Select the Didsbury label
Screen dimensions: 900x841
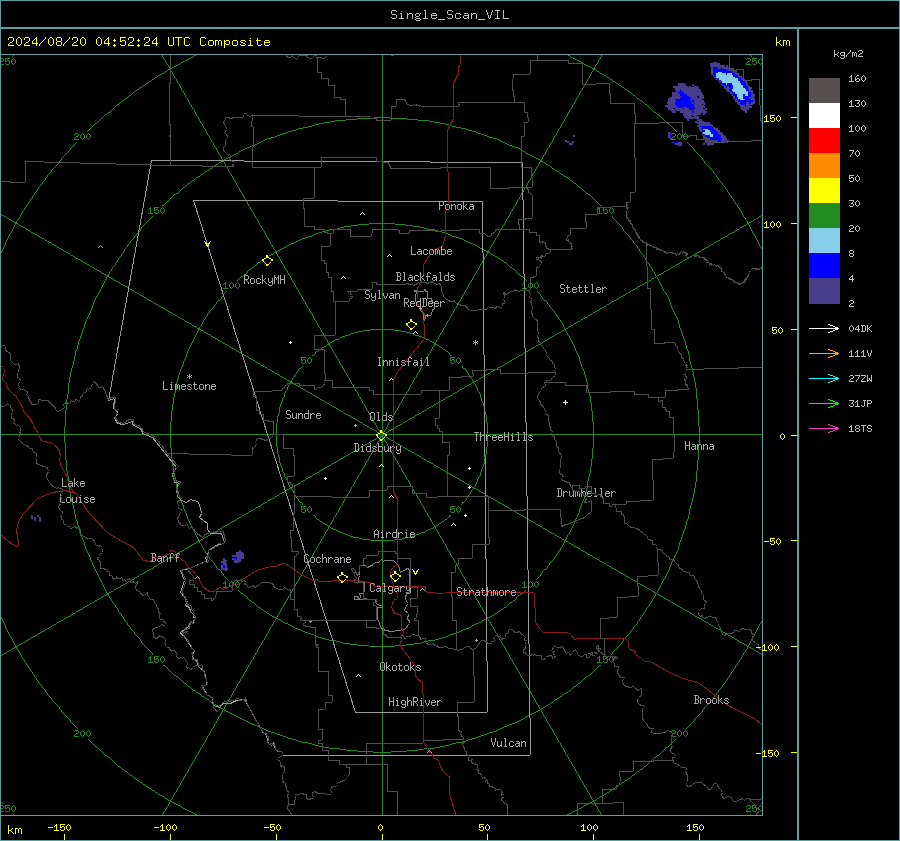click(377, 448)
